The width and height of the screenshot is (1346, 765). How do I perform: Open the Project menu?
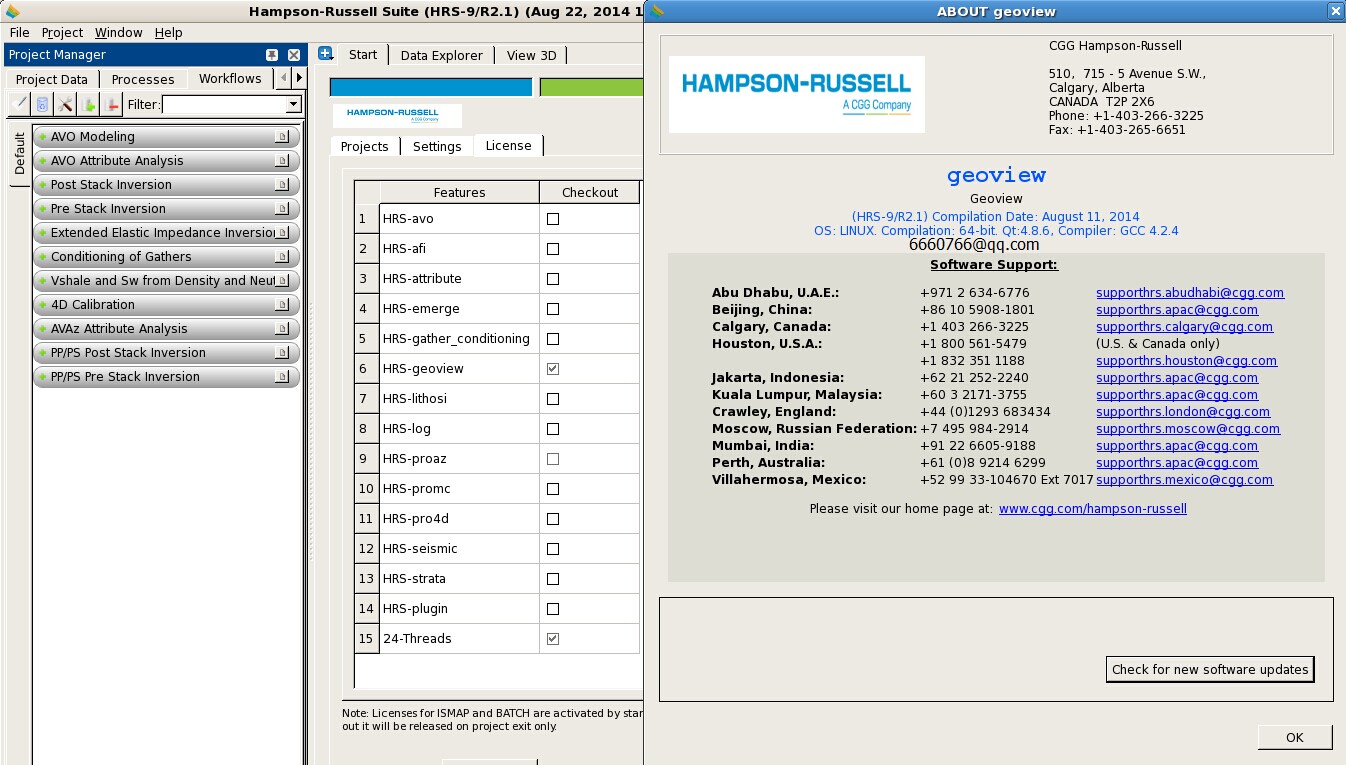coord(62,32)
